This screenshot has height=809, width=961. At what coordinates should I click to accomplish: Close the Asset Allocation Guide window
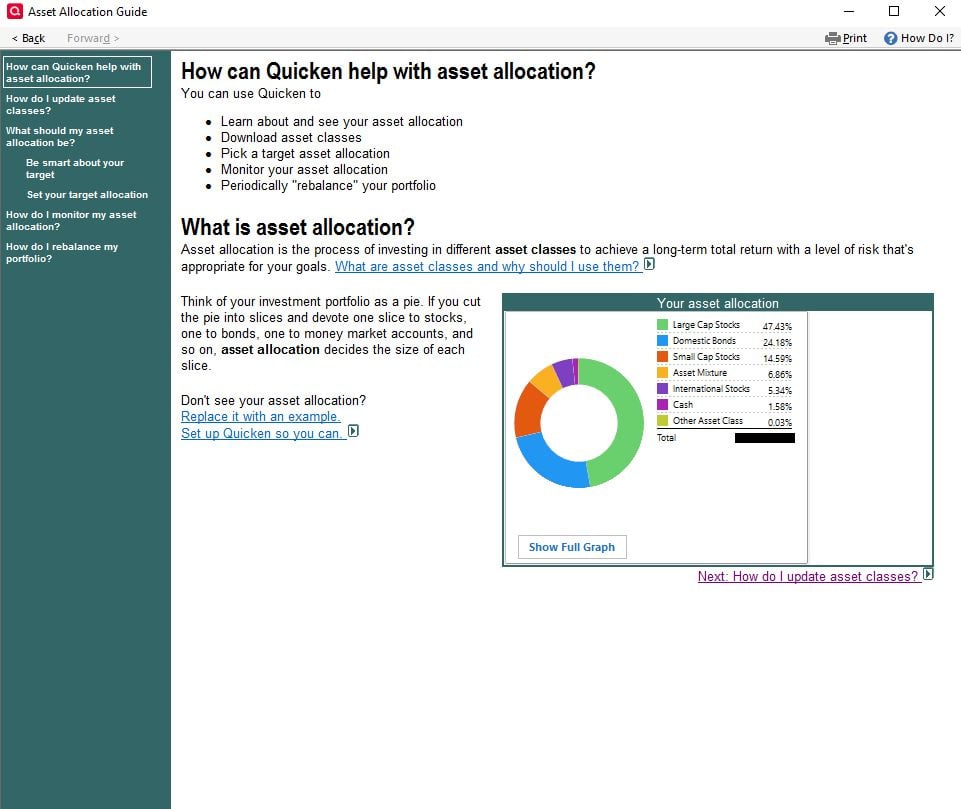(940, 12)
